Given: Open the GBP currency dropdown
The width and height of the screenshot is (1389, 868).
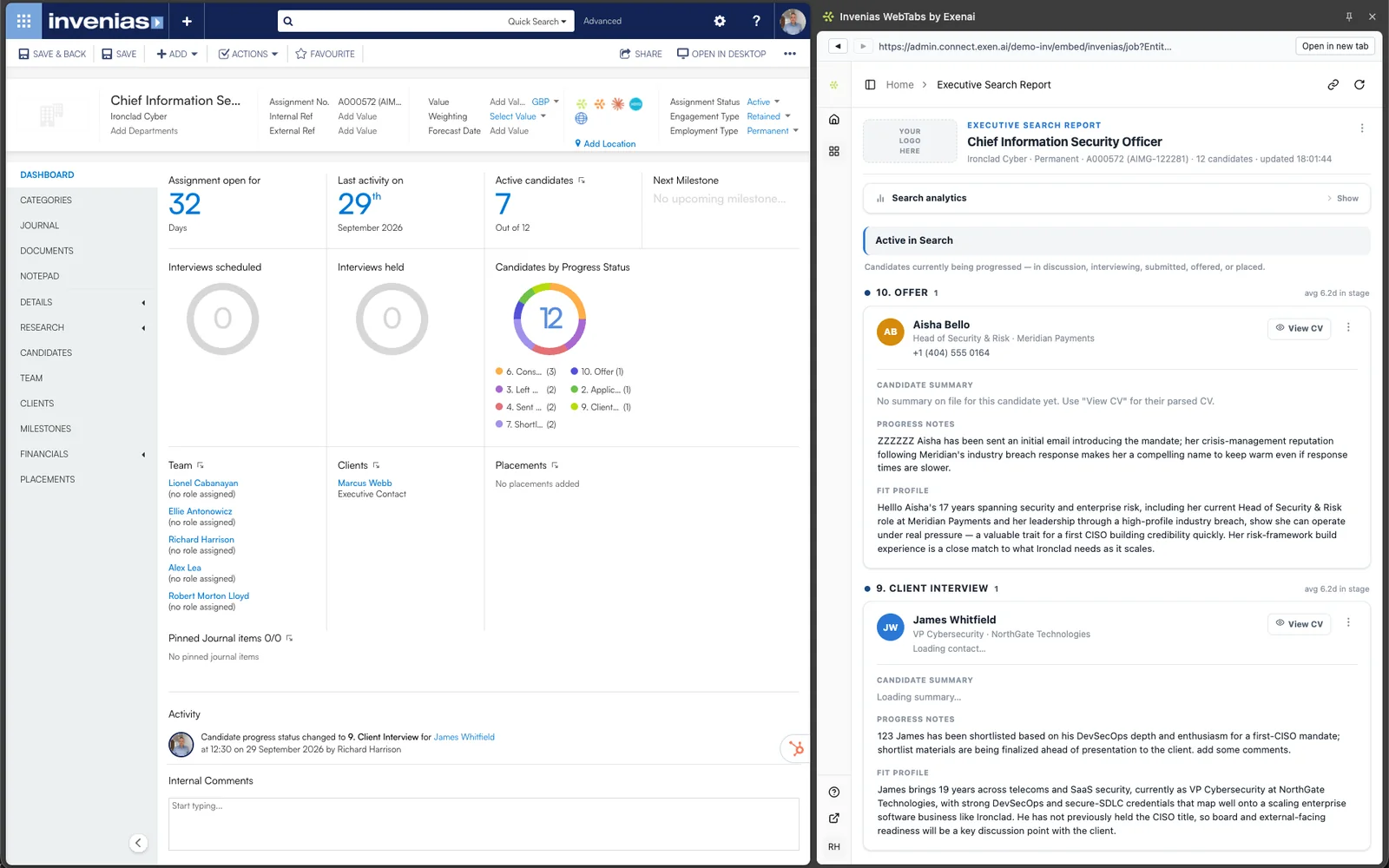Looking at the screenshot, I should click(545, 102).
